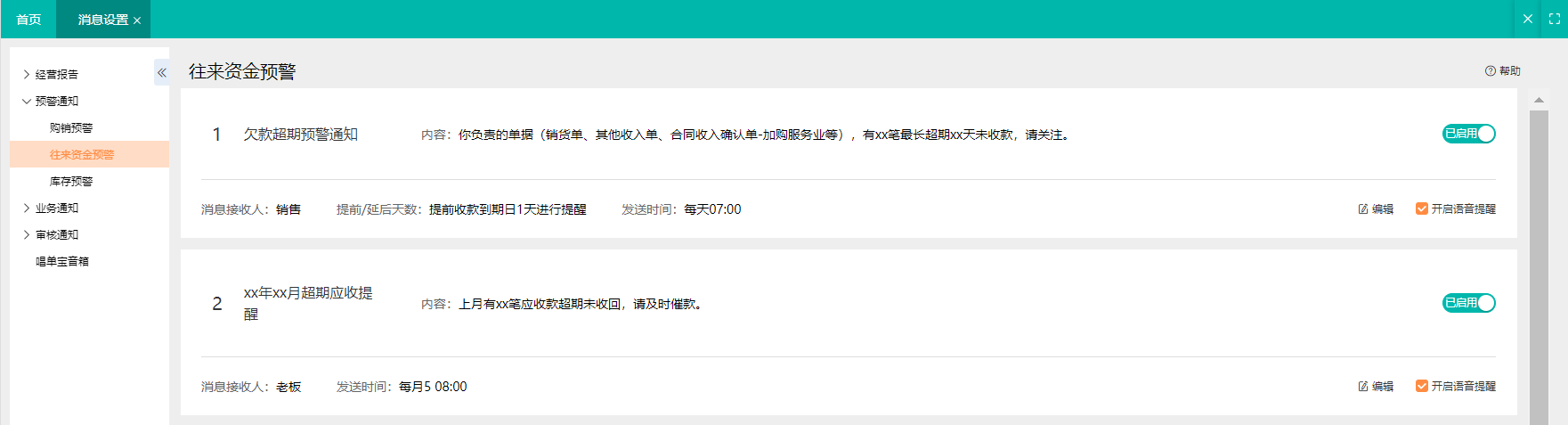Toggle the 已启用 switch for xx年xx月超期应收提醒
The width and height of the screenshot is (1568, 425).
[x=1468, y=303]
